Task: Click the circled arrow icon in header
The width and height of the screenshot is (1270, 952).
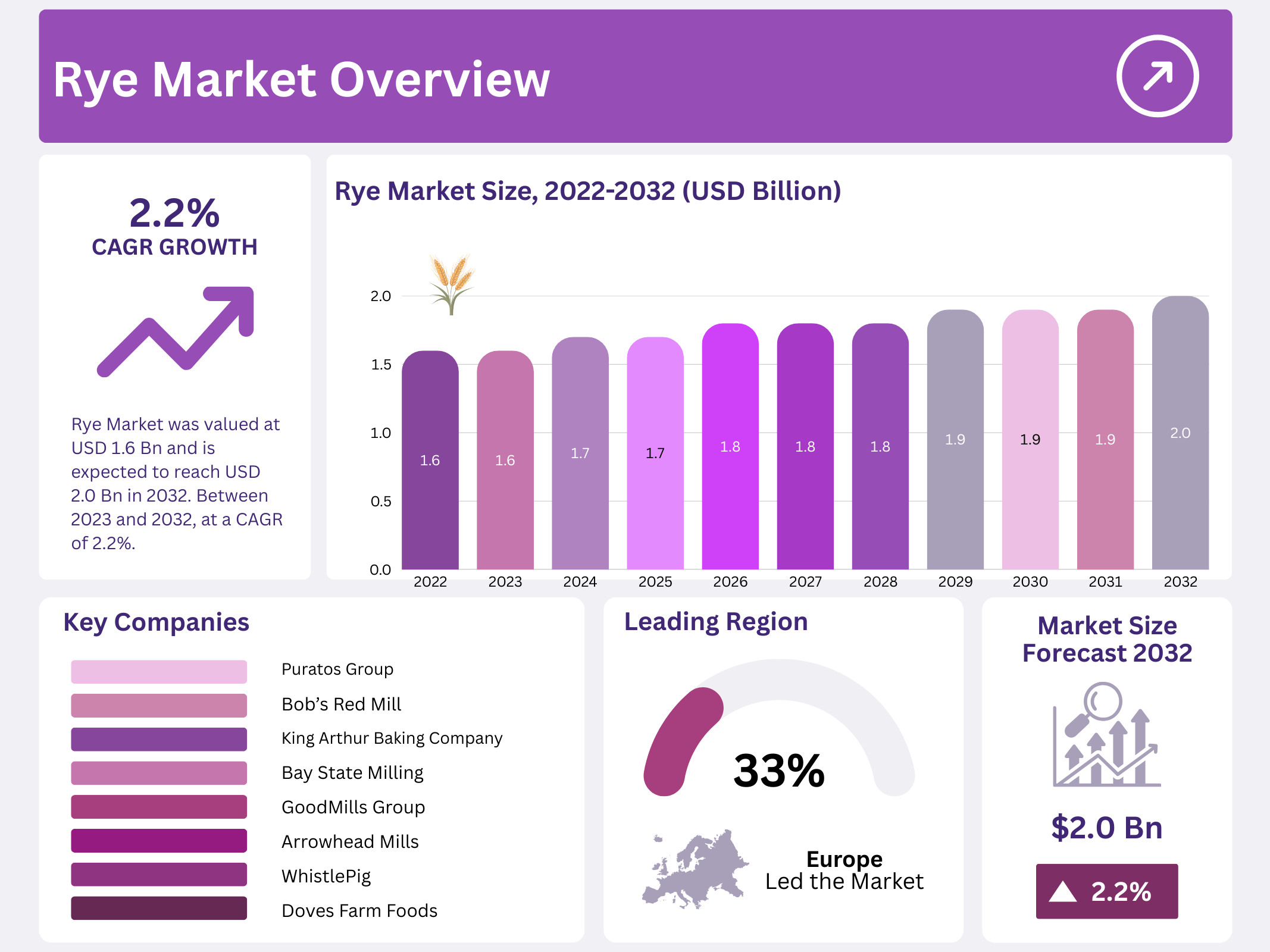Action: pos(1157,76)
